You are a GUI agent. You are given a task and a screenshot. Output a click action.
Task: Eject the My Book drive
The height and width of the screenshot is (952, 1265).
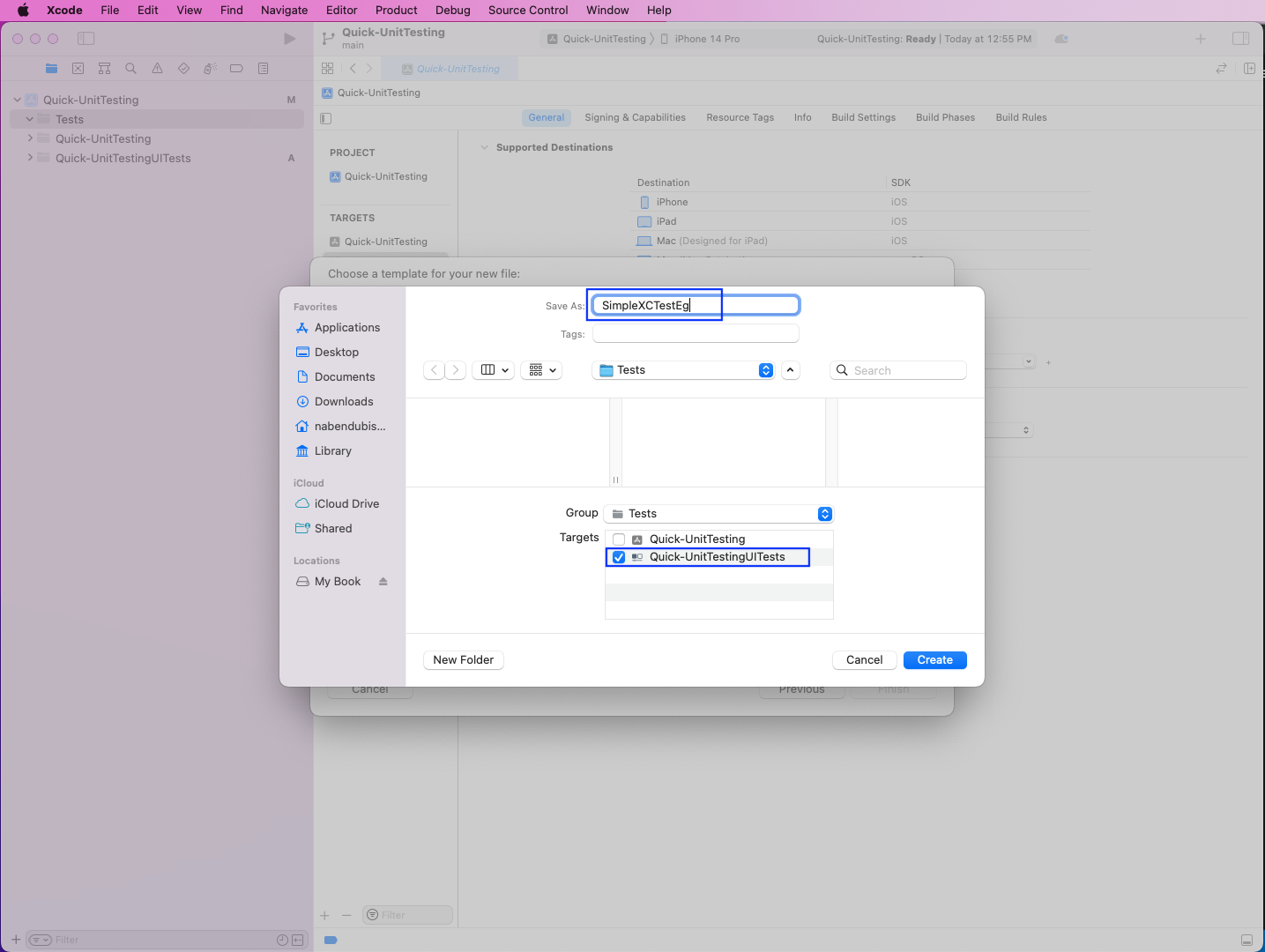[x=383, y=582]
